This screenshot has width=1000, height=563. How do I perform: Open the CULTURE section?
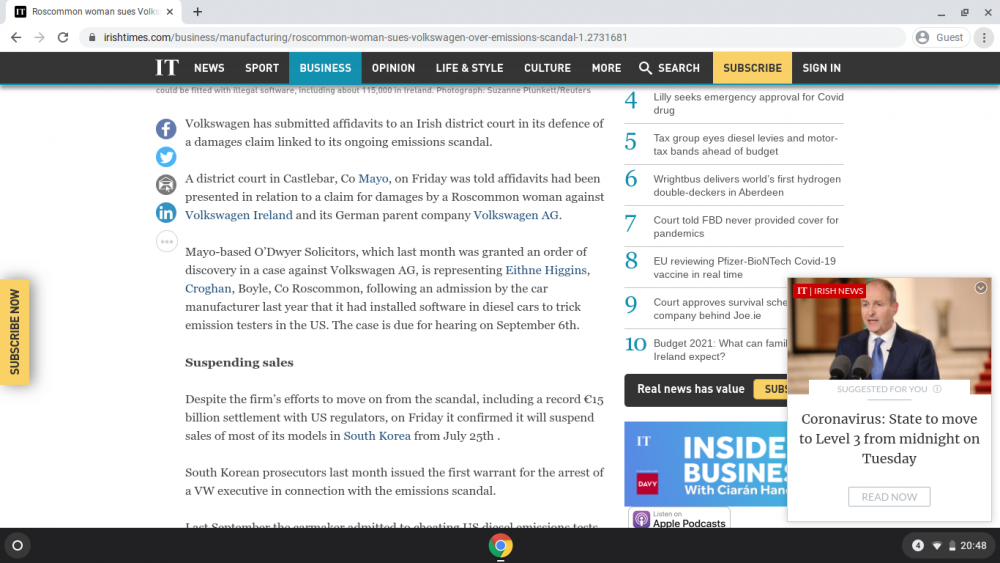pos(547,68)
